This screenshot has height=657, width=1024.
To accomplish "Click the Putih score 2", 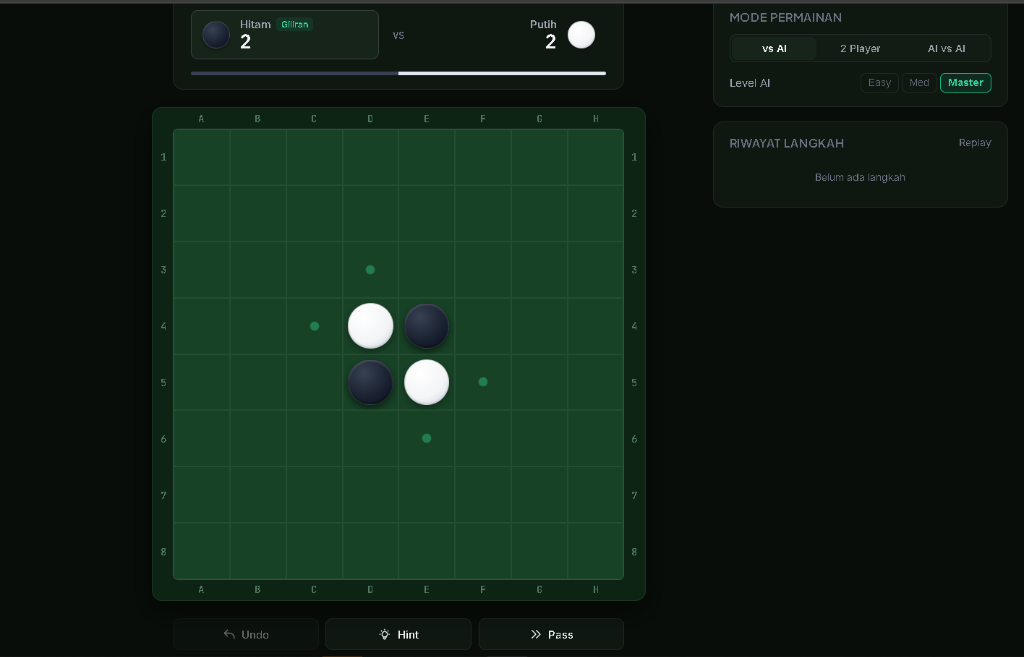I will pyautogui.click(x=551, y=42).
